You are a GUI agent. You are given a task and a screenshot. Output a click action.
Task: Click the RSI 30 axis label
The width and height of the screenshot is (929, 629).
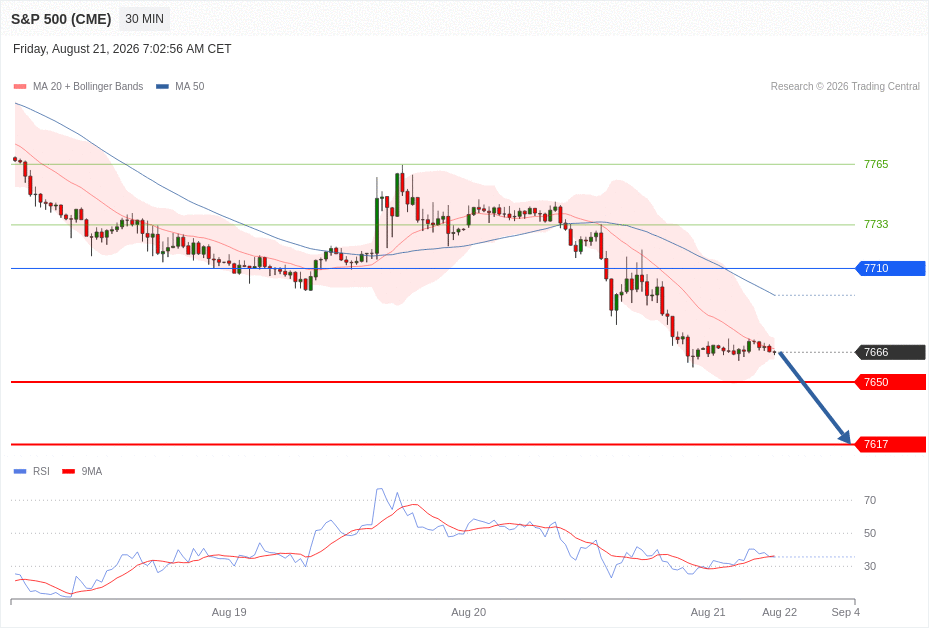click(x=870, y=566)
